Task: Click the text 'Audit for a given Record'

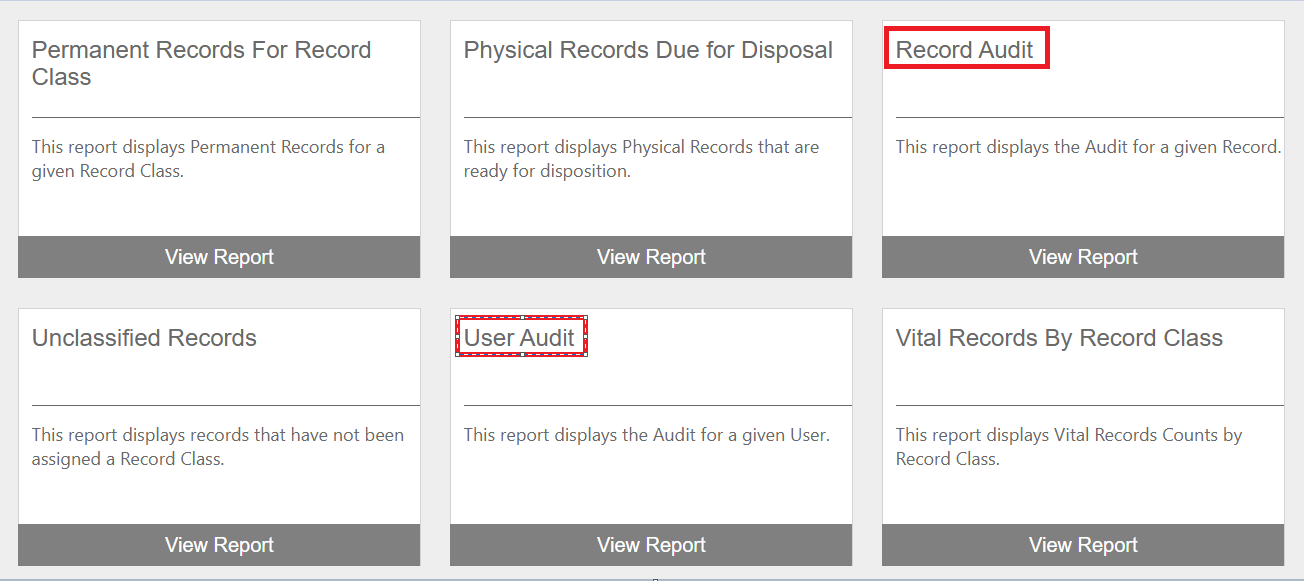Action: point(1088,147)
